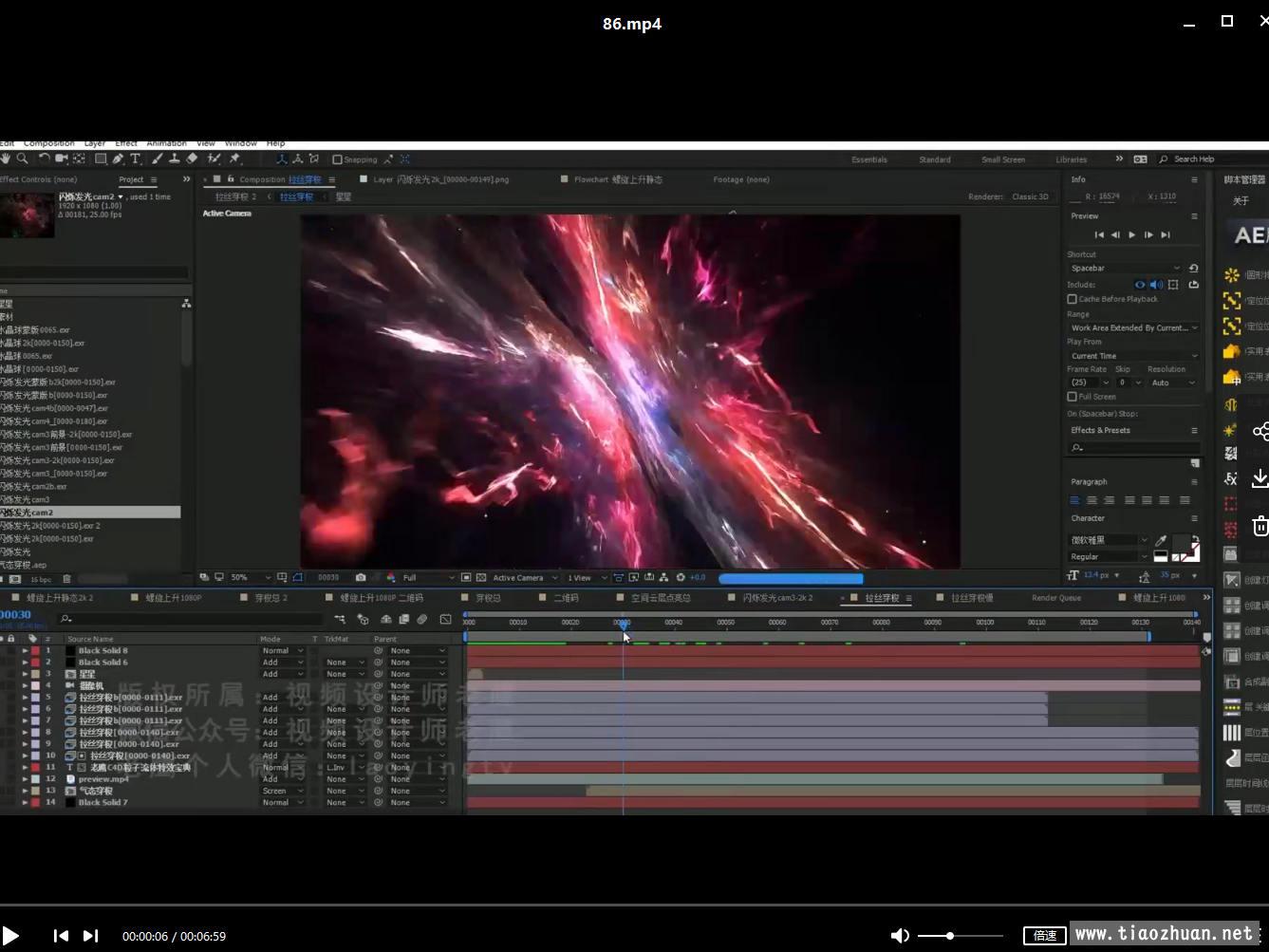Select the Pan Behind anchor point tool
This screenshot has width=1269, height=952.
80,159
